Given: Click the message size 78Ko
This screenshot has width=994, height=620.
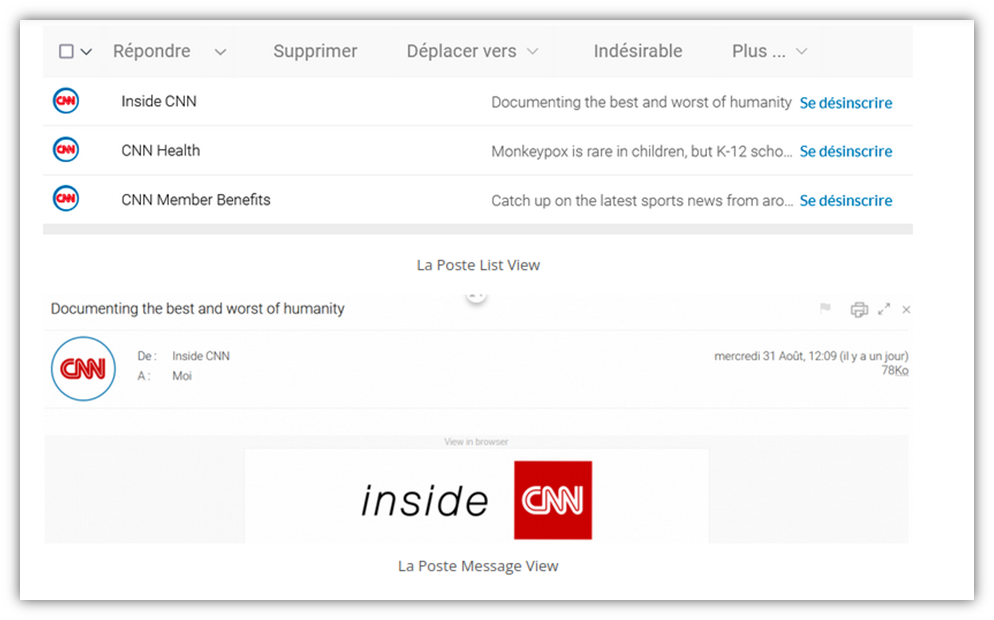Looking at the screenshot, I should click(895, 370).
